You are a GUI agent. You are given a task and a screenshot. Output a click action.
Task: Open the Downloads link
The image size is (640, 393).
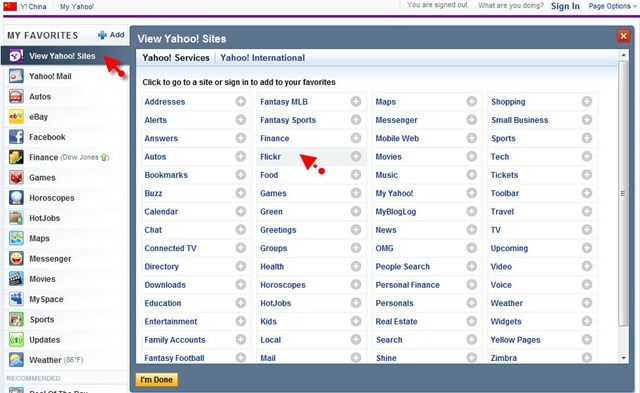[x=165, y=285]
